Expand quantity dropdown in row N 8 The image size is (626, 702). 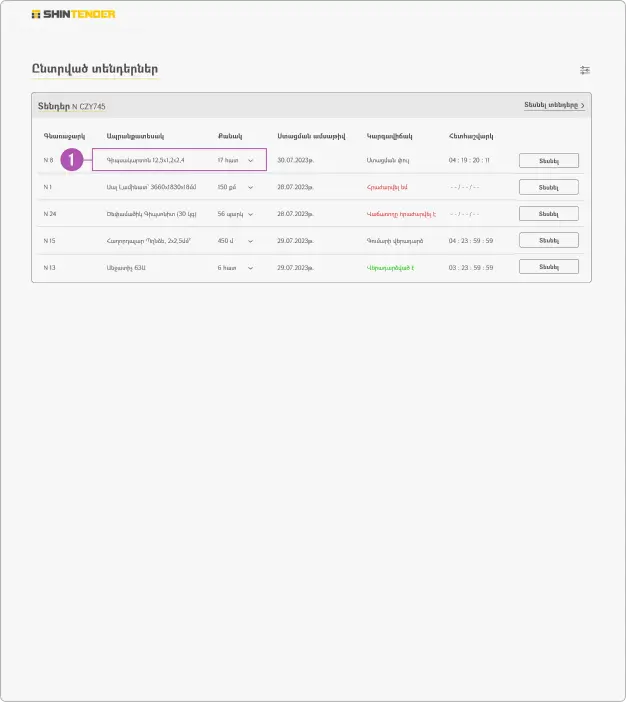[250, 160]
